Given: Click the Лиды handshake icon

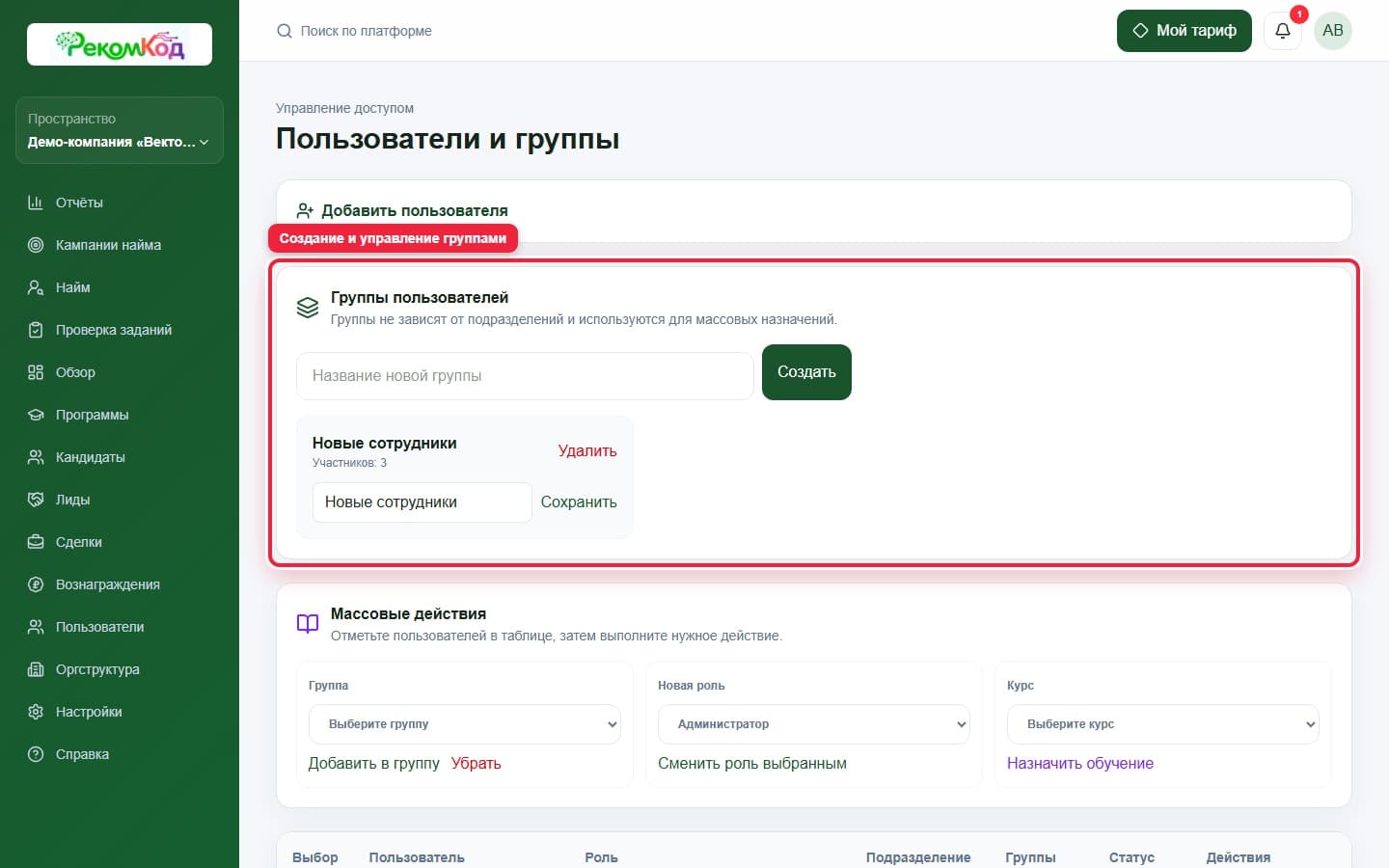Looking at the screenshot, I should pos(36,500).
